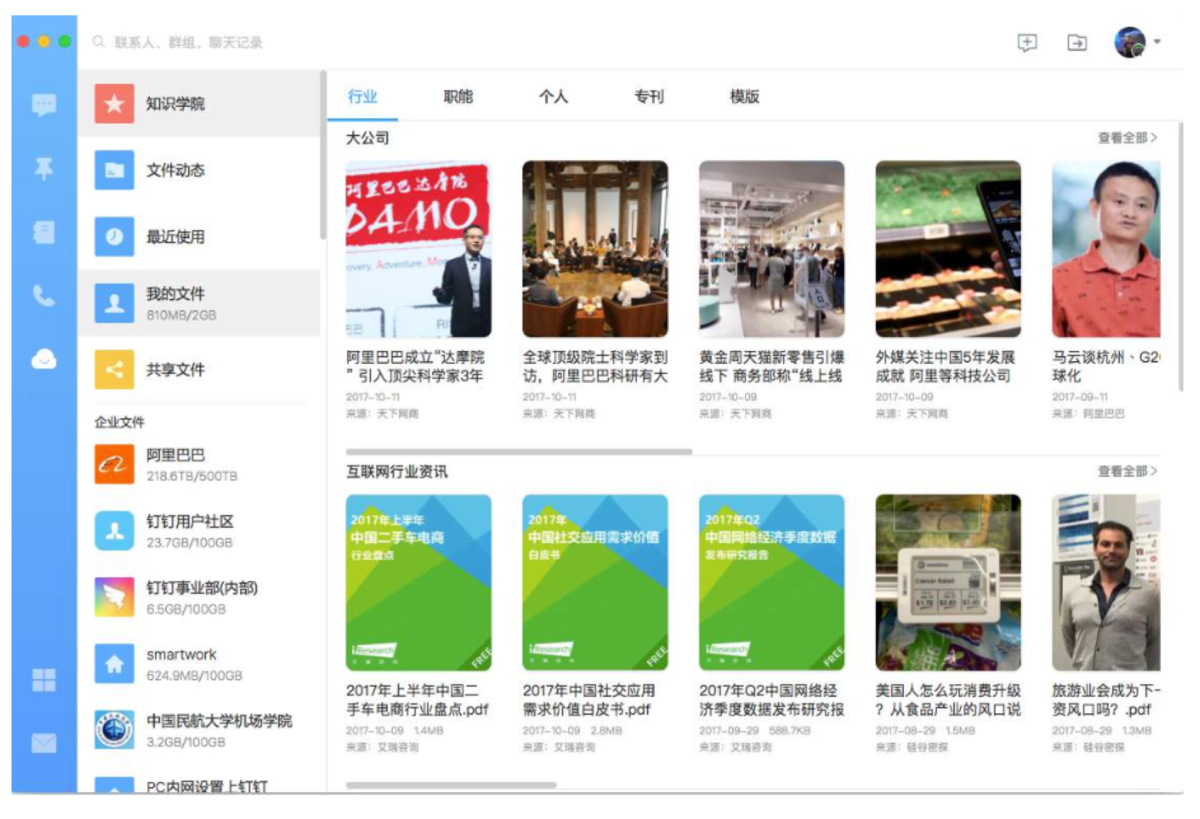Open 最近使用 clock entry

(199, 237)
